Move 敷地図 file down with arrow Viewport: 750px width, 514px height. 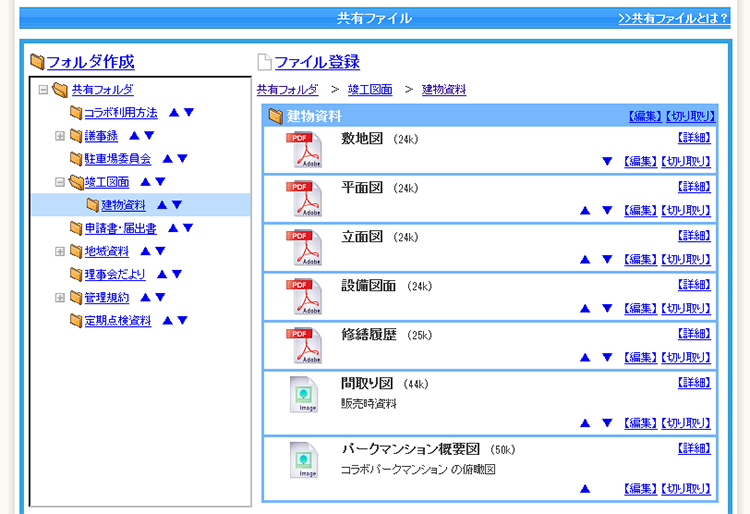607,162
